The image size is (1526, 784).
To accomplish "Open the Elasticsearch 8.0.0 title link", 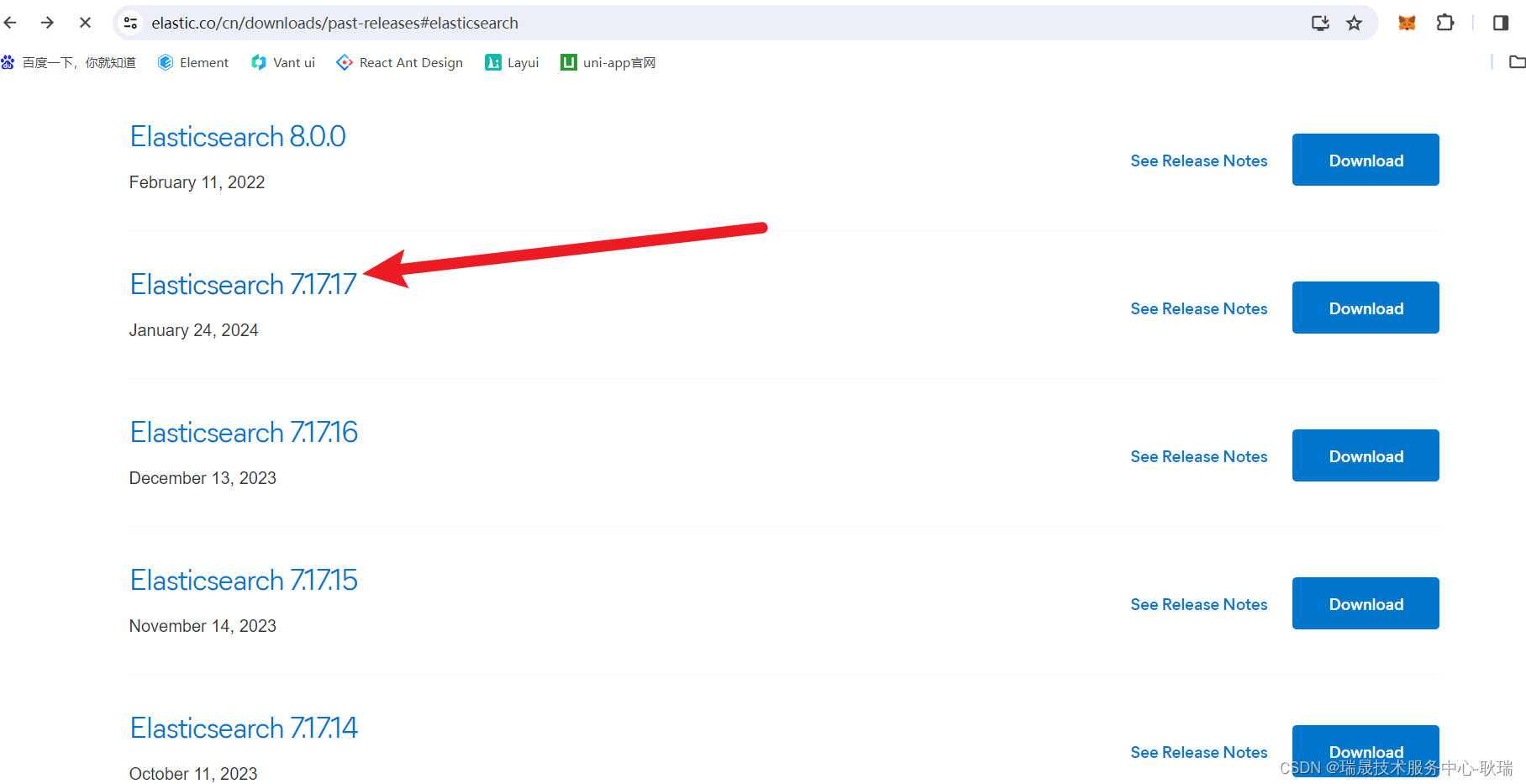I will click(238, 136).
